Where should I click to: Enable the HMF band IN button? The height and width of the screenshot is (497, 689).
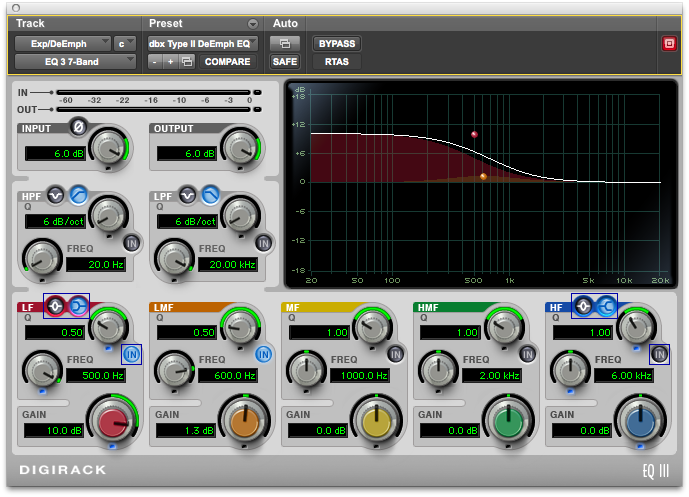[x=527, y=354]
